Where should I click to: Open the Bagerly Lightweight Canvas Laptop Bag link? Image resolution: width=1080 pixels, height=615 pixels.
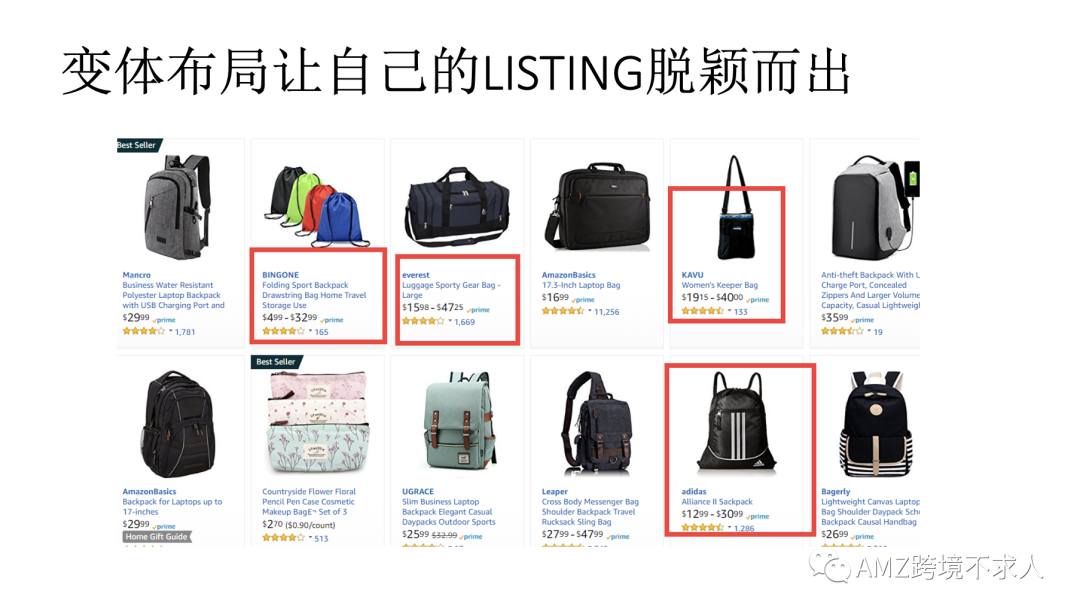point(870,512)
